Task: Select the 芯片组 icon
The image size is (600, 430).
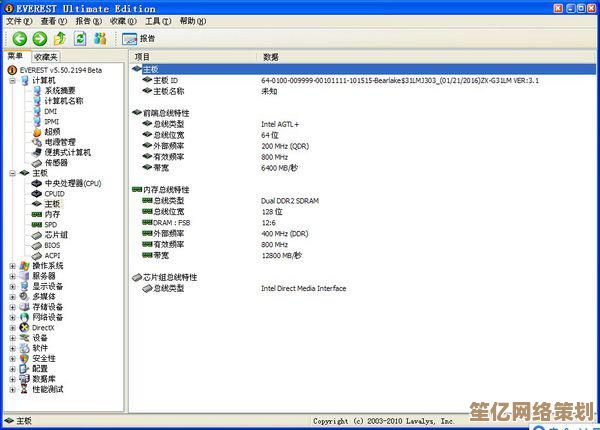Action: pyautogui.click(x=37, y=235)
